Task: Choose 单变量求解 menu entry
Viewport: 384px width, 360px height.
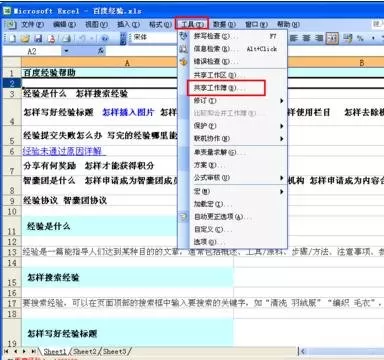Action: tap(232, 152)
